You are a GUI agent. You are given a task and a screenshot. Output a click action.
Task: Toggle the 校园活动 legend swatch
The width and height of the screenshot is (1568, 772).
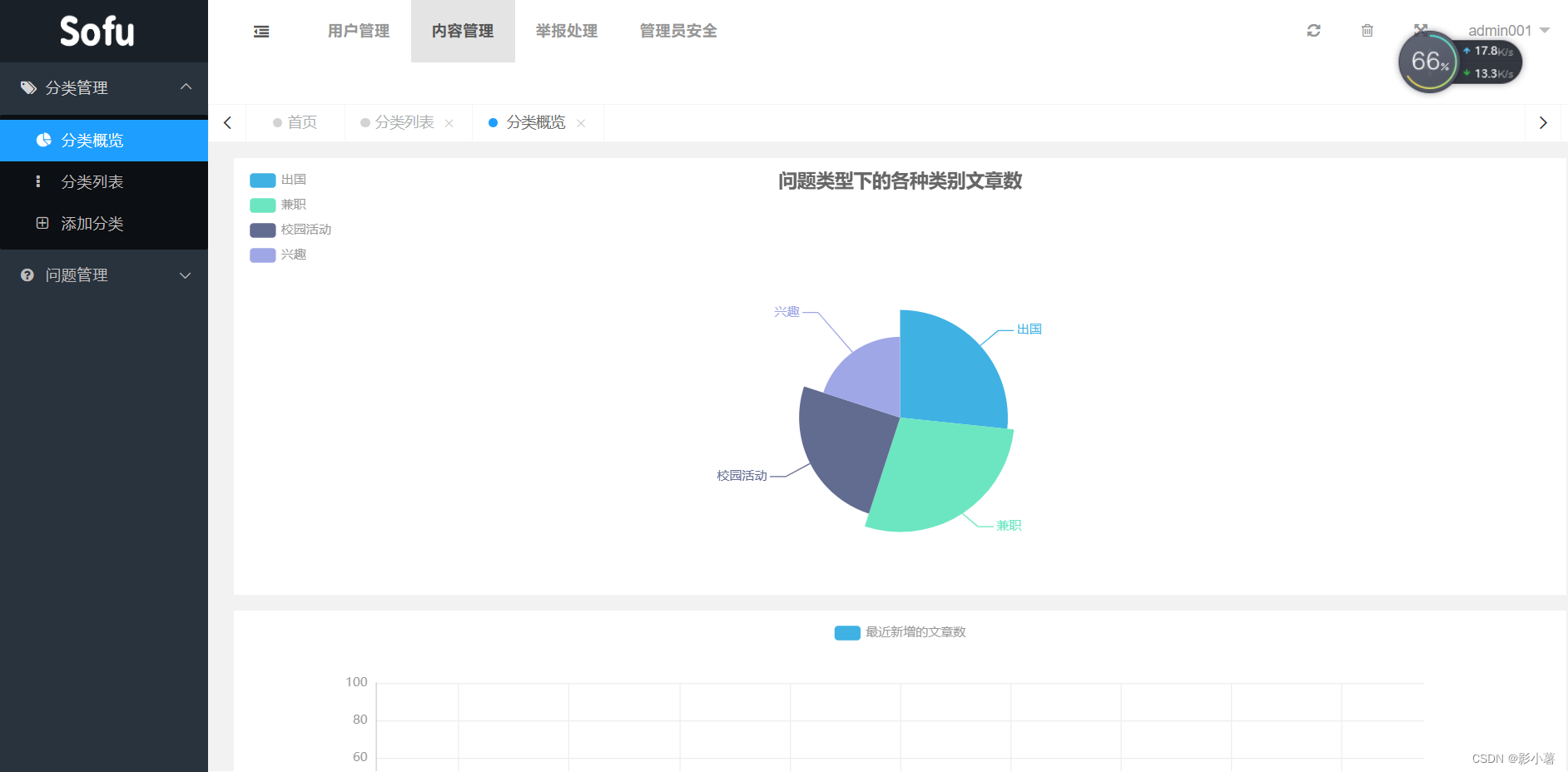click(263, 230)
